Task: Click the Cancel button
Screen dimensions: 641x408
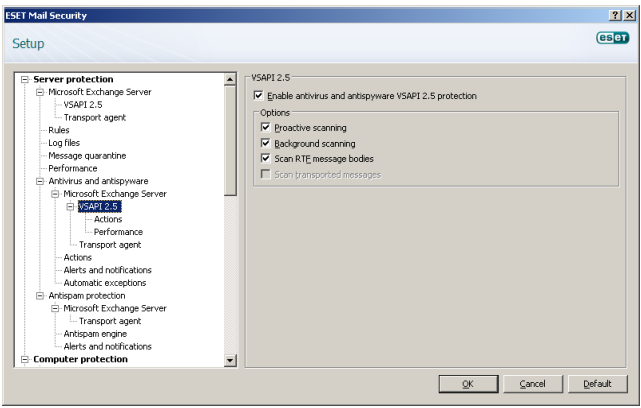Action: (533, 384)
